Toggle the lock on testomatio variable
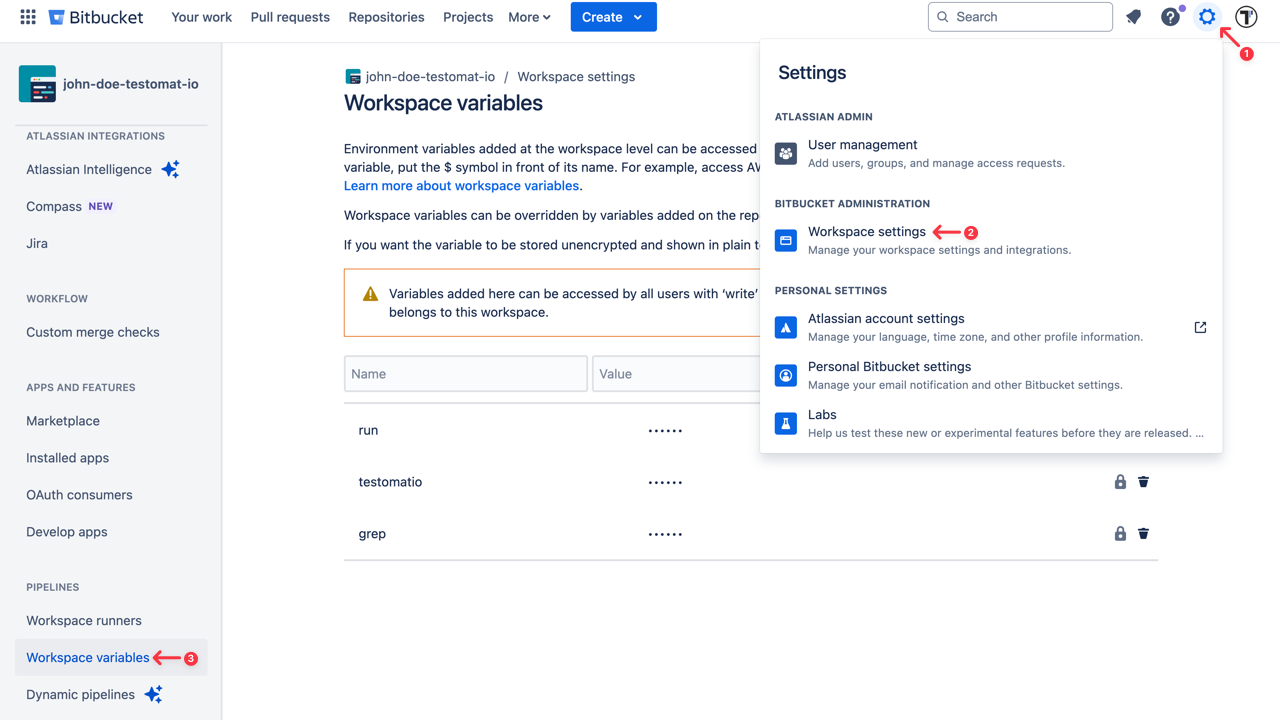1280x720 pixels. coord(1119,481)
